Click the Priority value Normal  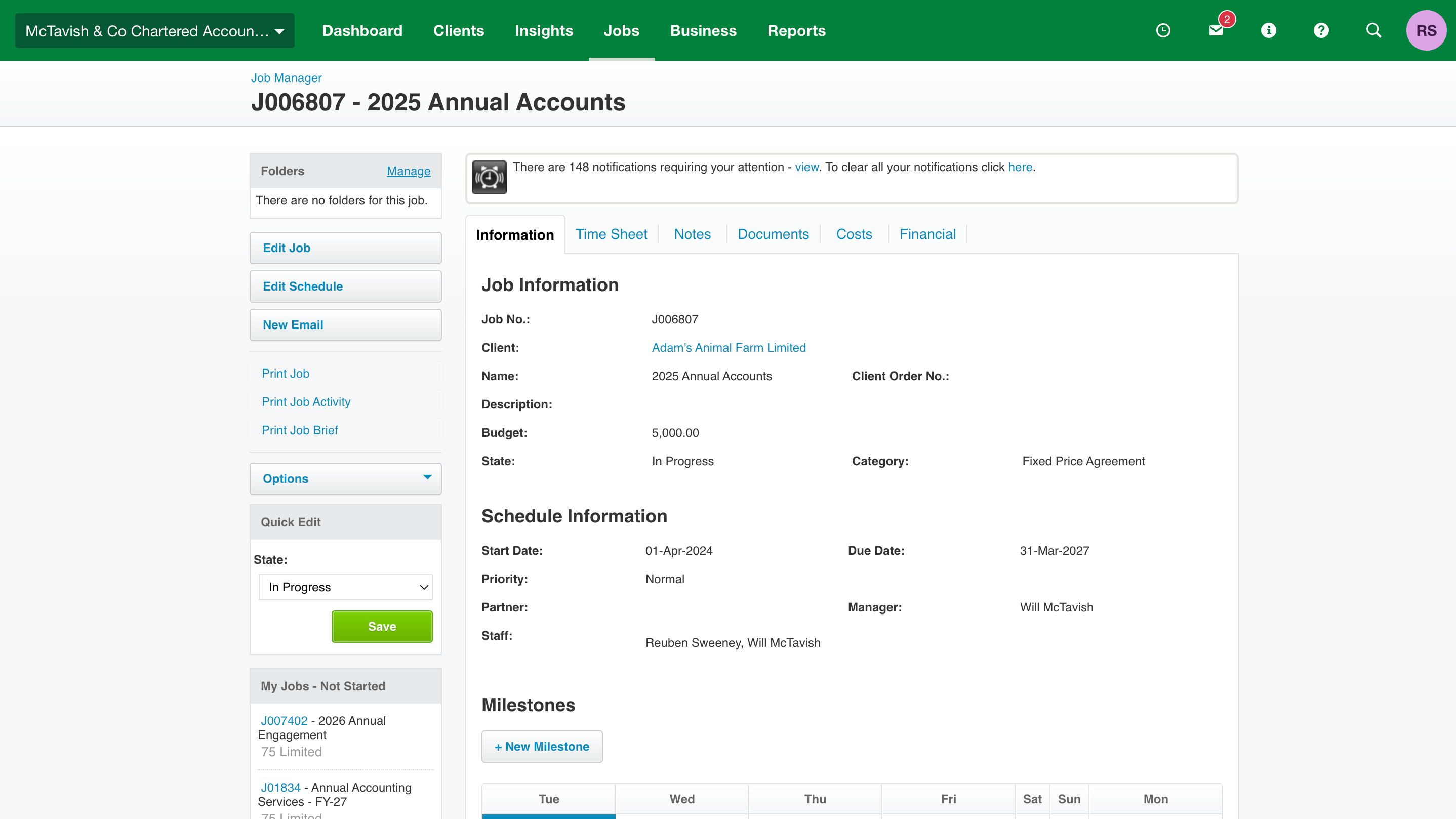[665, 580]
